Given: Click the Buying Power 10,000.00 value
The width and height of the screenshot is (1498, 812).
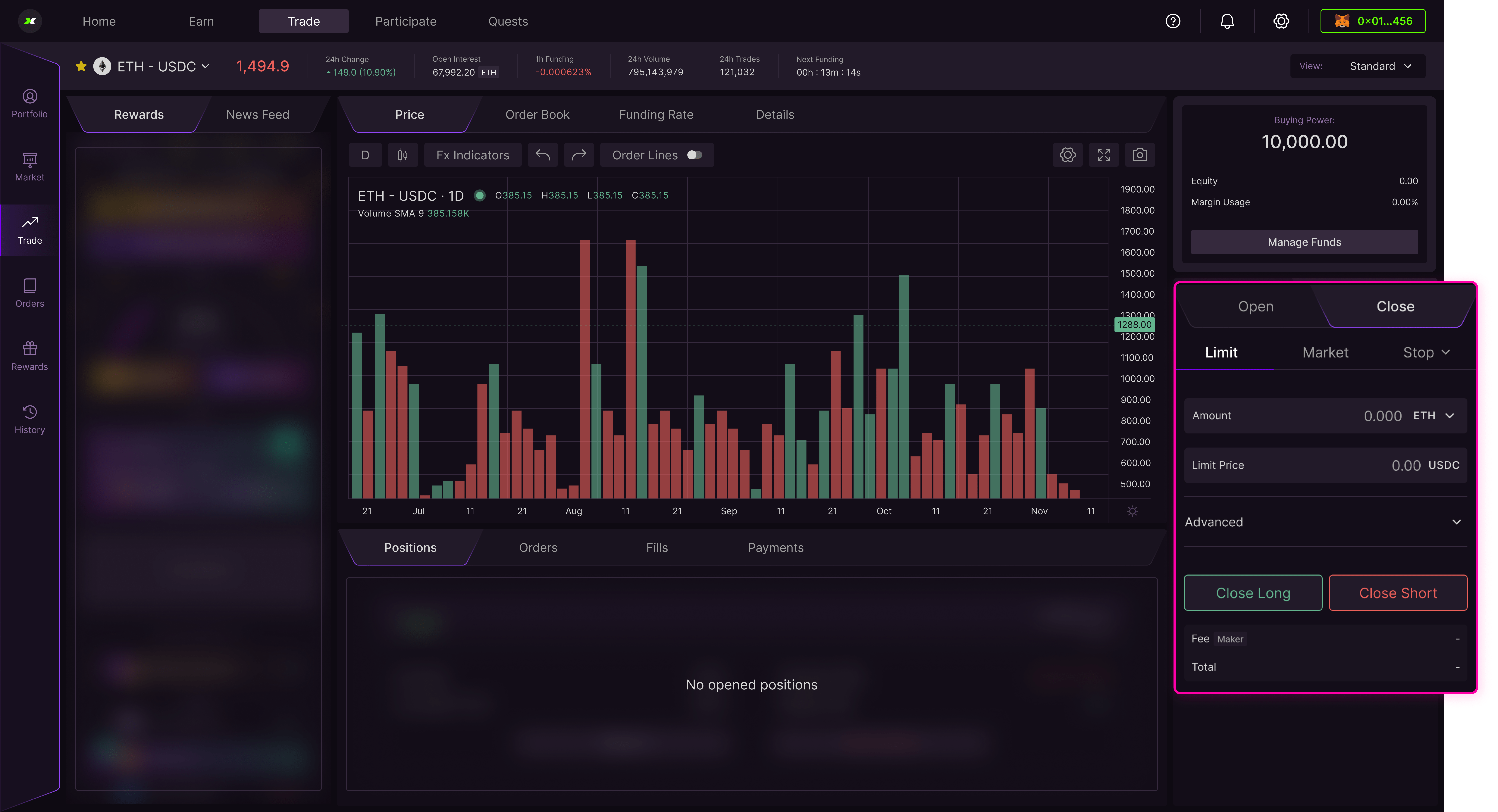Looking at the screenshot, I should [1304, 142].
